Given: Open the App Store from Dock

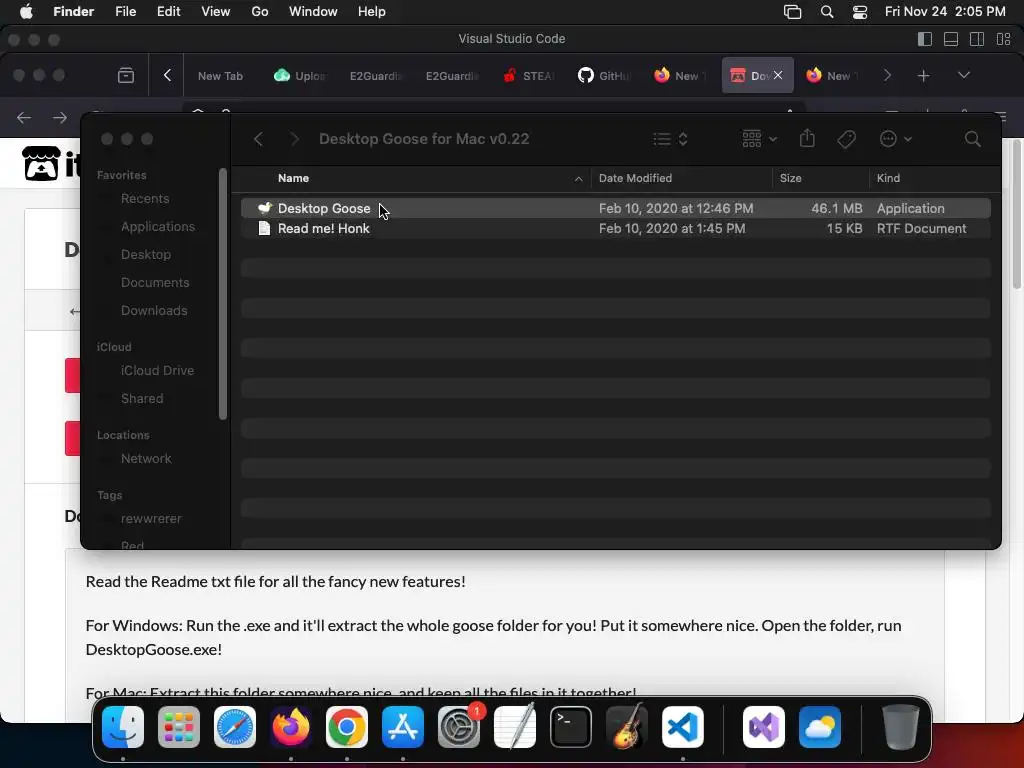Looking at the screenshot, I should click(403, 727).
